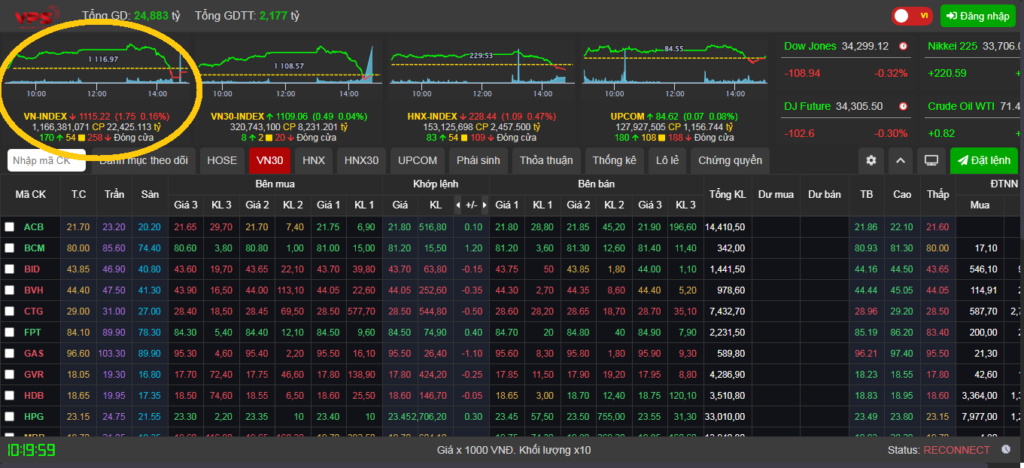Open the Phái sinh tab

479,160
